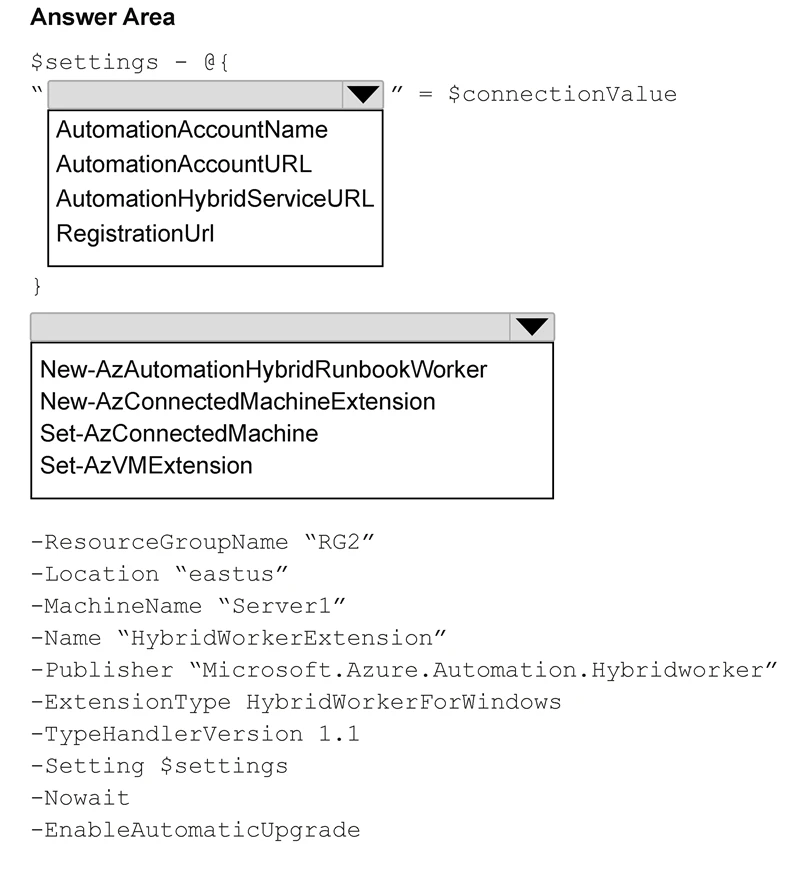The width and height of the screenshot is (808, 873).
Task: Select AutomationAccountName option
Action: [192, 130]
